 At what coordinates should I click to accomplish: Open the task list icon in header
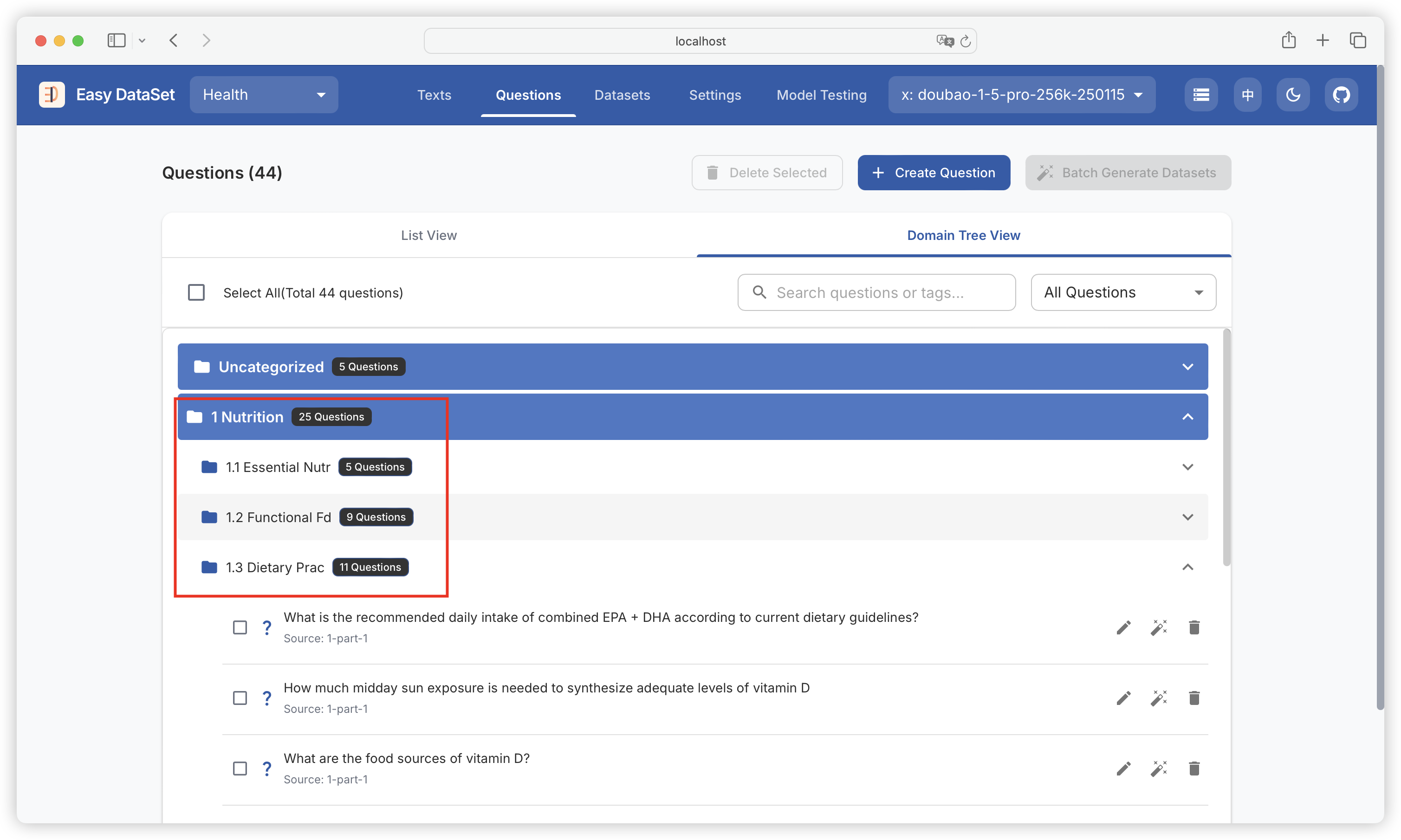coord(1200,95)
